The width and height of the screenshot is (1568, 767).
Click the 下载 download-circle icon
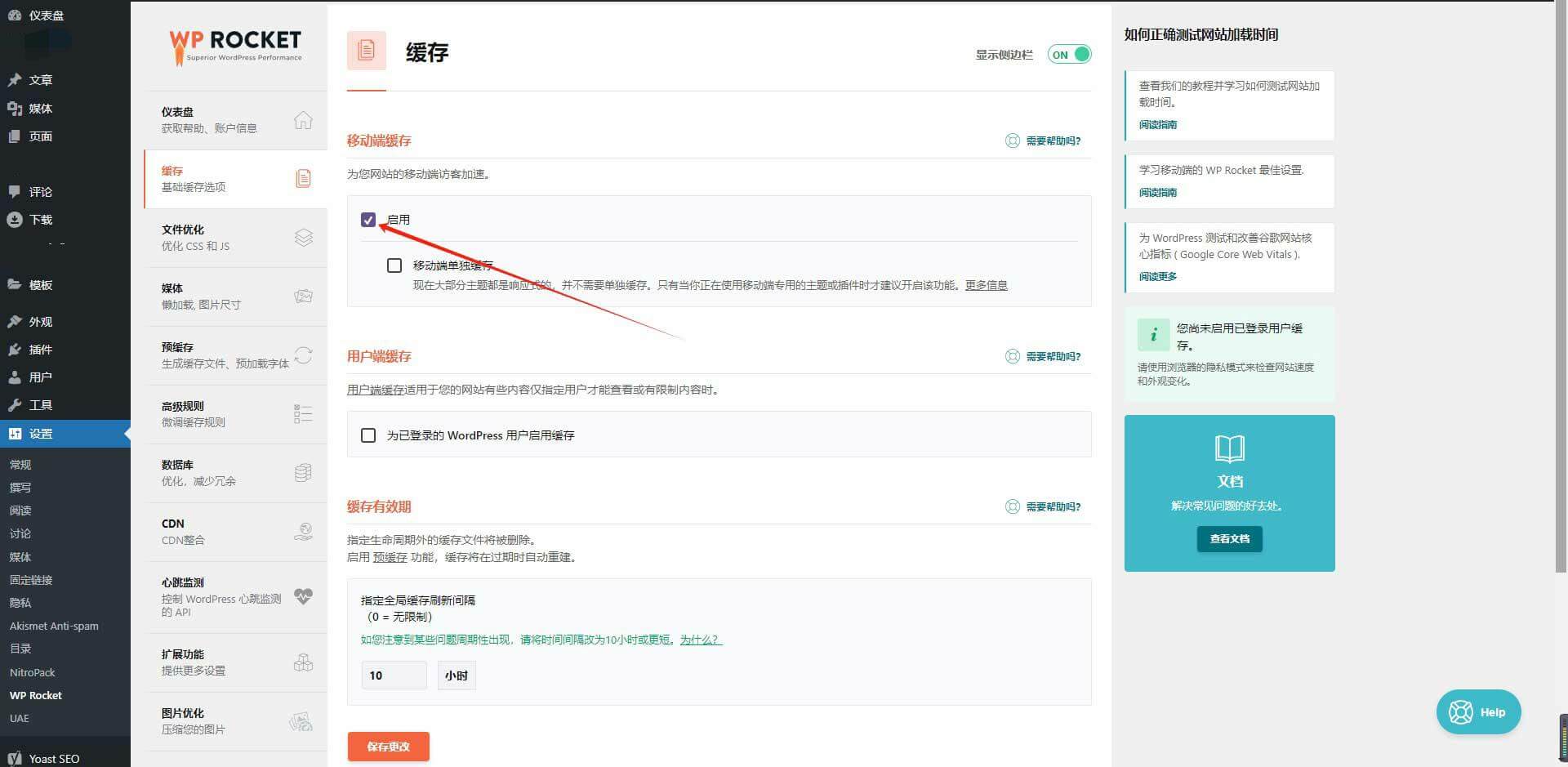point(15,220)
